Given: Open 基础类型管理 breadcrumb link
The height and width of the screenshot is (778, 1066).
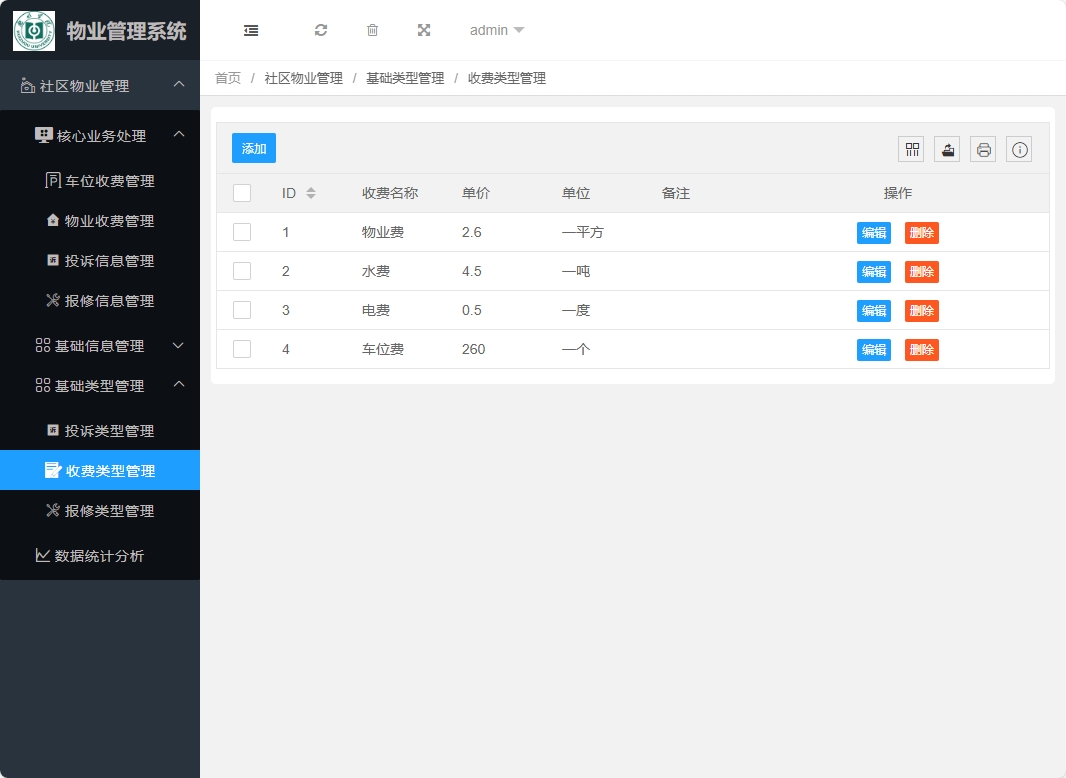Looking at the screenshot, I should coord(403,77).
